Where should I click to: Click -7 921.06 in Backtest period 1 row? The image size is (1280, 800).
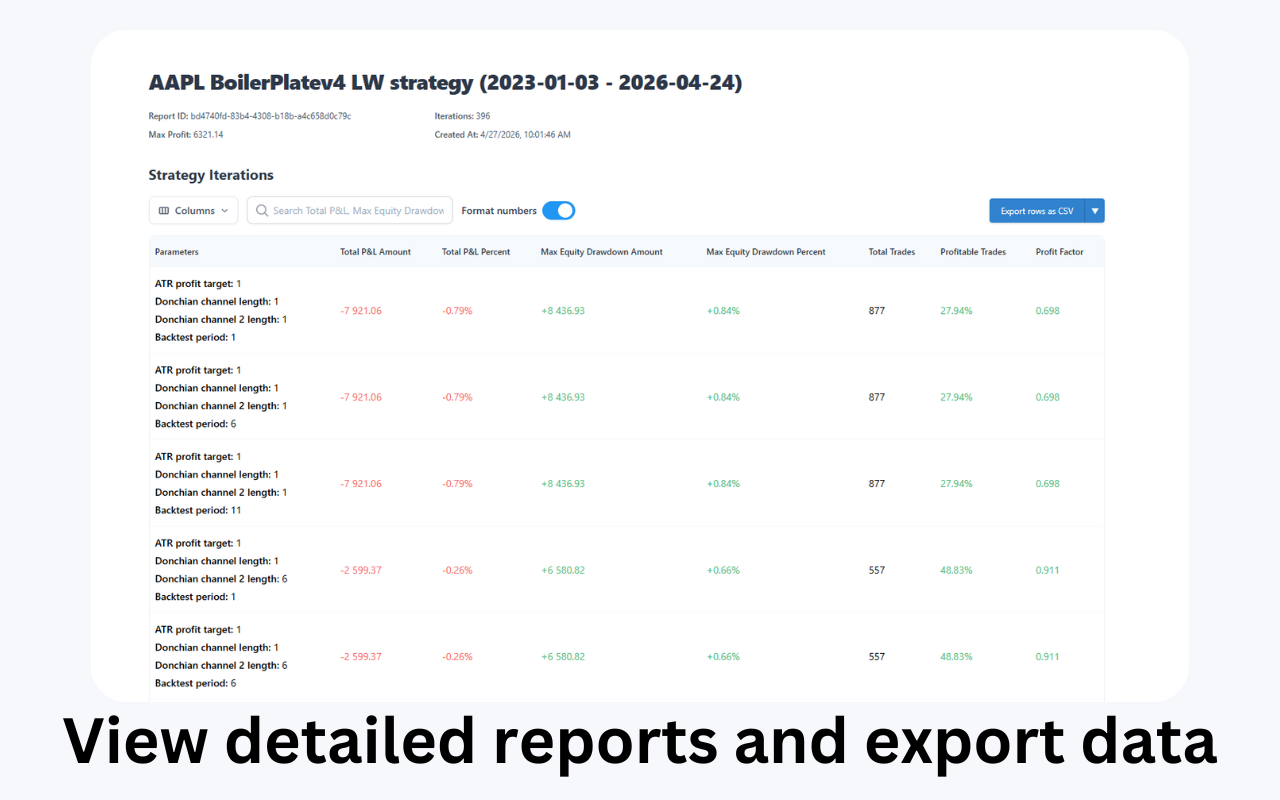coord(361,311)
